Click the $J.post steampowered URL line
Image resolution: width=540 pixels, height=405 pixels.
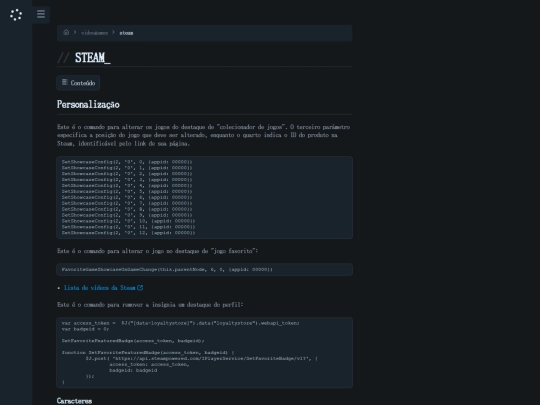tap(201, 359)
